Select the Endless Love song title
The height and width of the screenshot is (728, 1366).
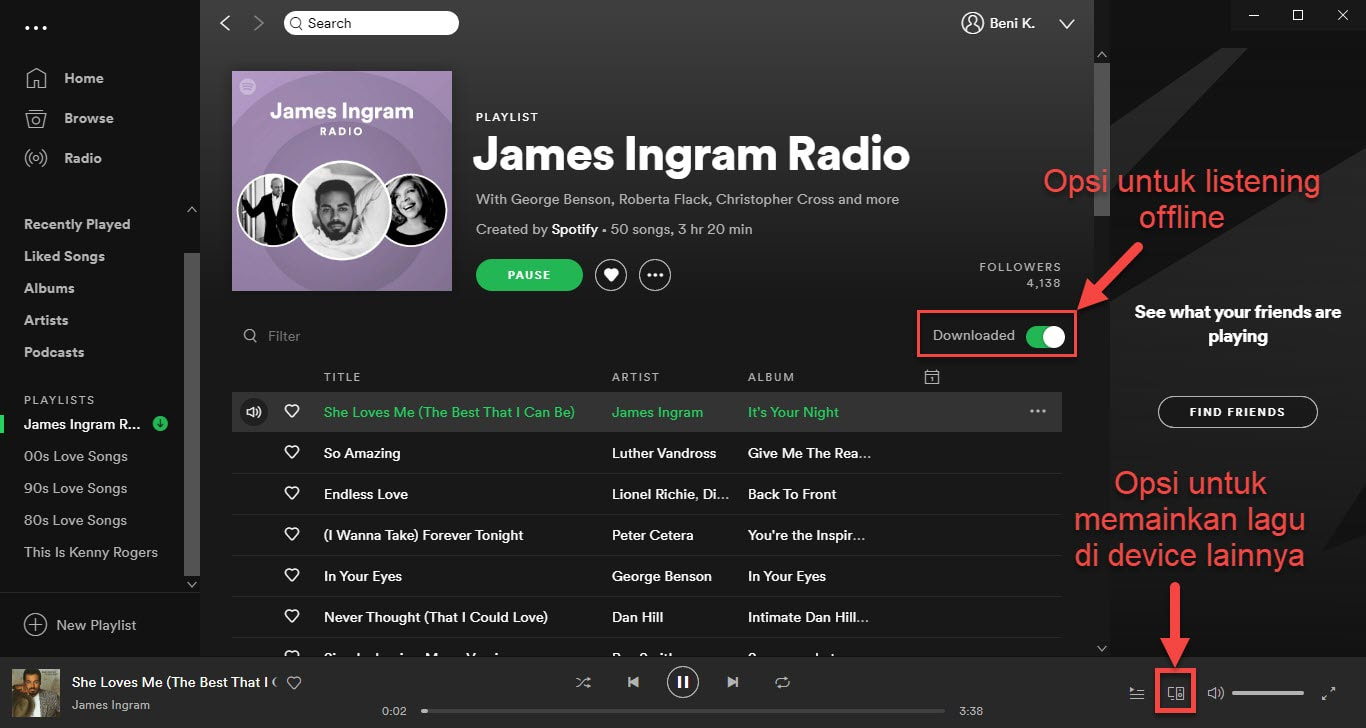(366, 494)
